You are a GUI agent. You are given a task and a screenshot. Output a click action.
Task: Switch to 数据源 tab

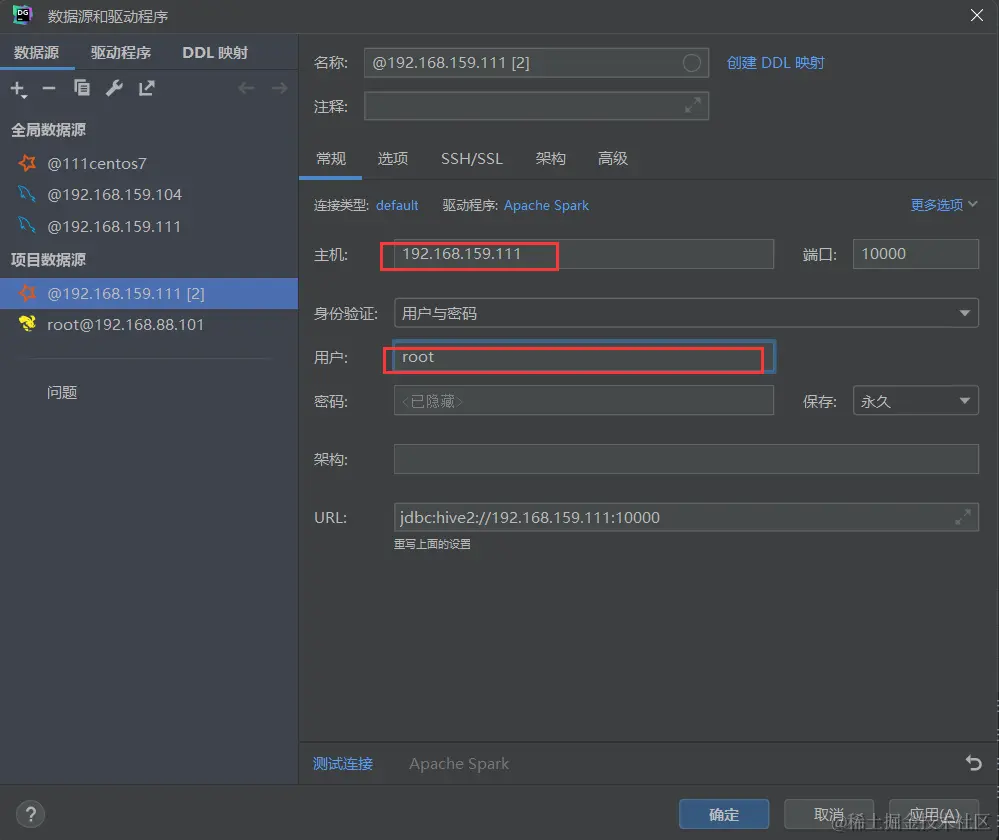36,52
